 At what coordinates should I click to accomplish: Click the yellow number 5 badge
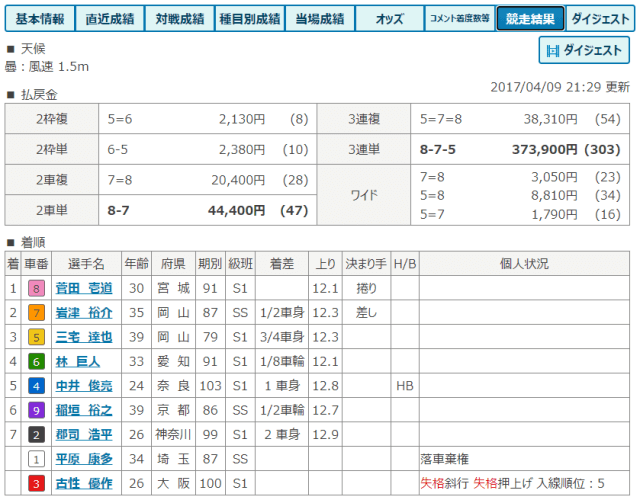pos(36,336)
